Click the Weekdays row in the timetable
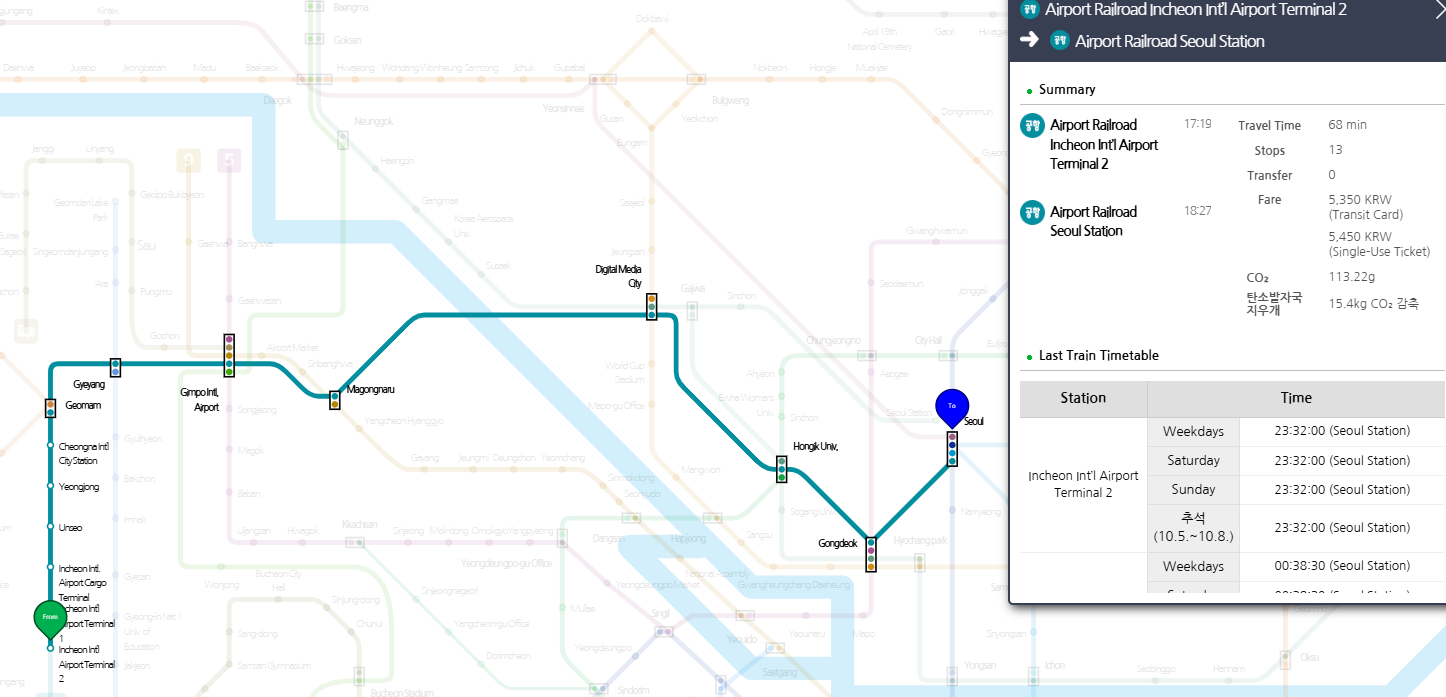 tap(1193, 431)
